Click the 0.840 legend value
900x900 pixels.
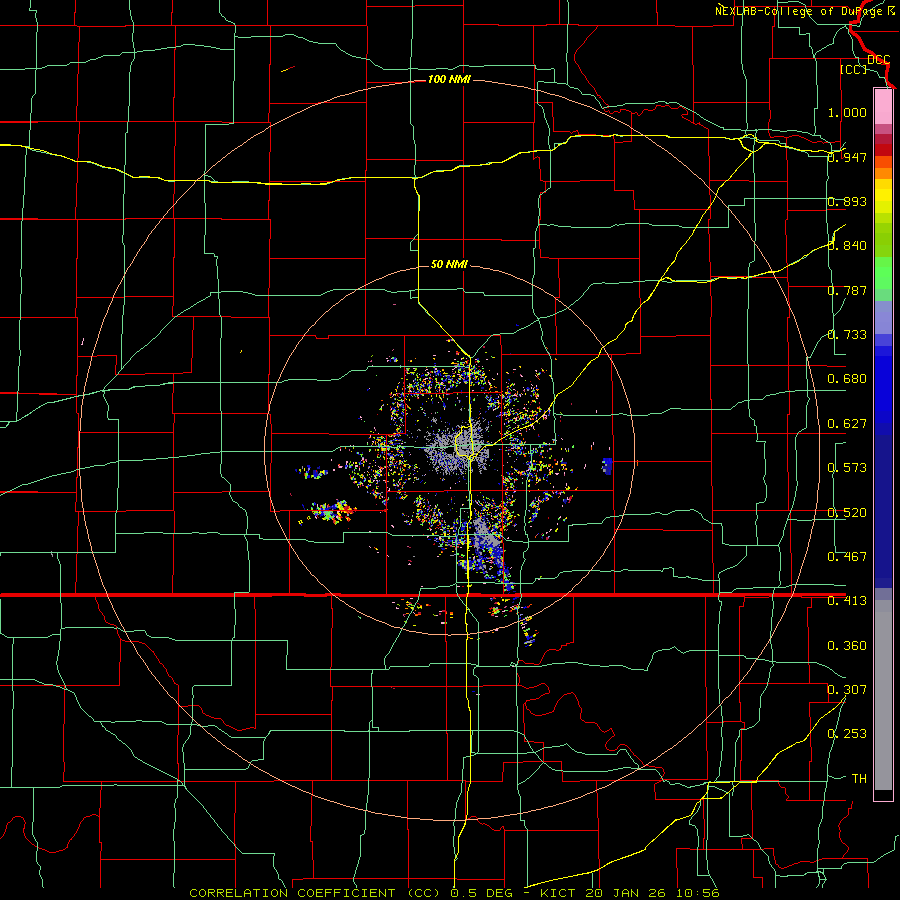pyautogui.click(x=847, y=246)
